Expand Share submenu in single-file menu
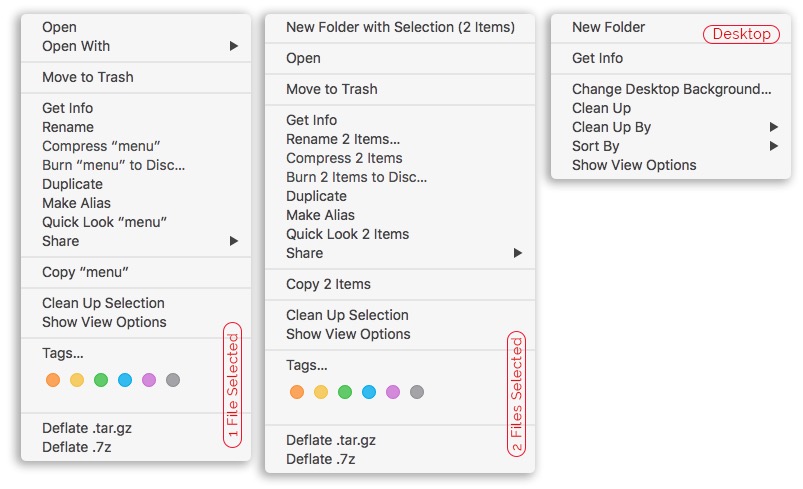The image size is (803, 489). coord(234,241)
